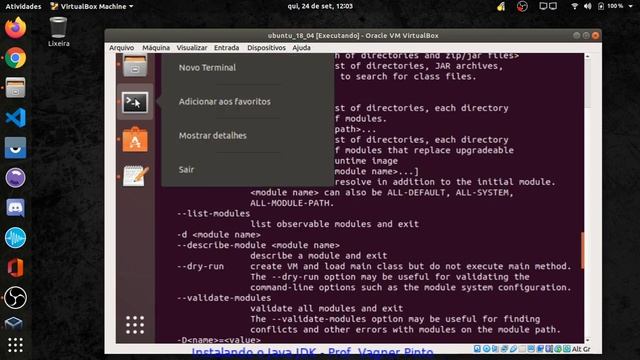Viewport: 640px width, 360px height.
Task: Choose Mostrar detalhes in the context menu
Action: pyautogui.click(x=213, y=135)
